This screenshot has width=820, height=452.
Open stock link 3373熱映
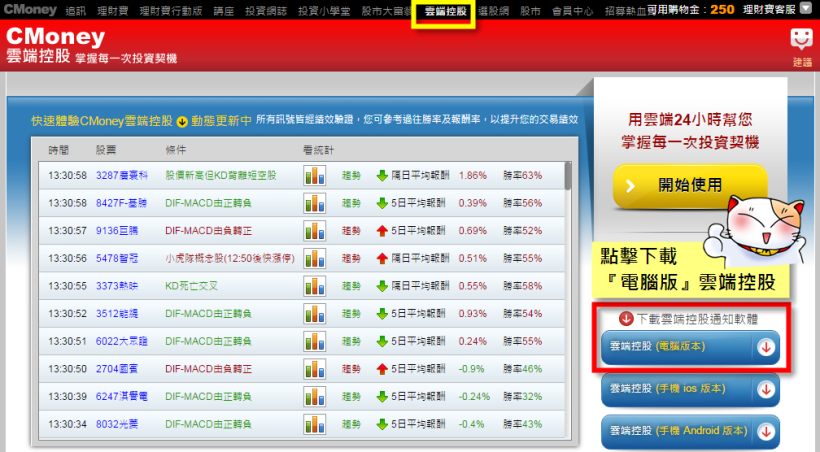(x=117, y=286)
